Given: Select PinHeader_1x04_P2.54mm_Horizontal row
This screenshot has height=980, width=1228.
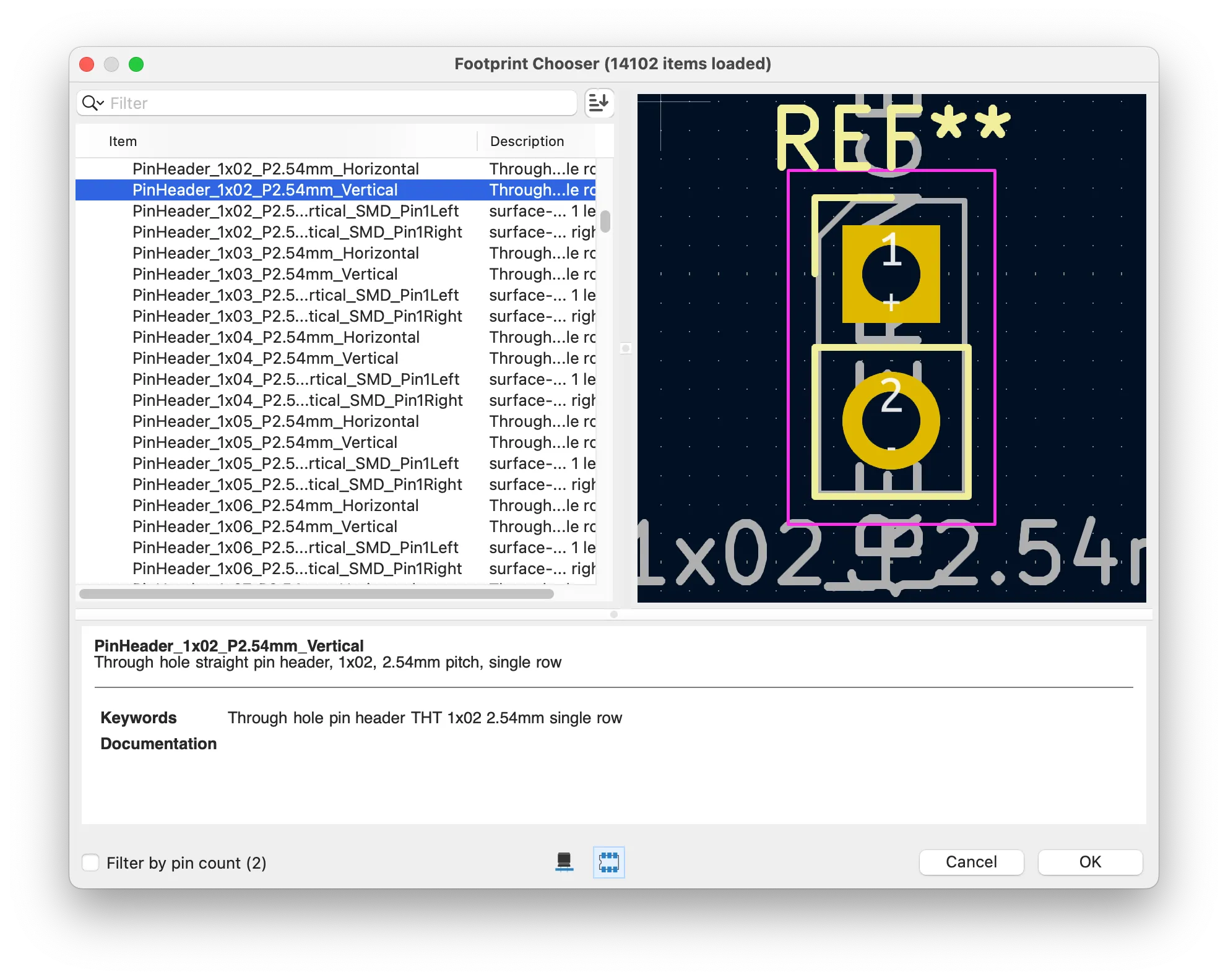Looking at the screenshot, I should coord(335,337).
